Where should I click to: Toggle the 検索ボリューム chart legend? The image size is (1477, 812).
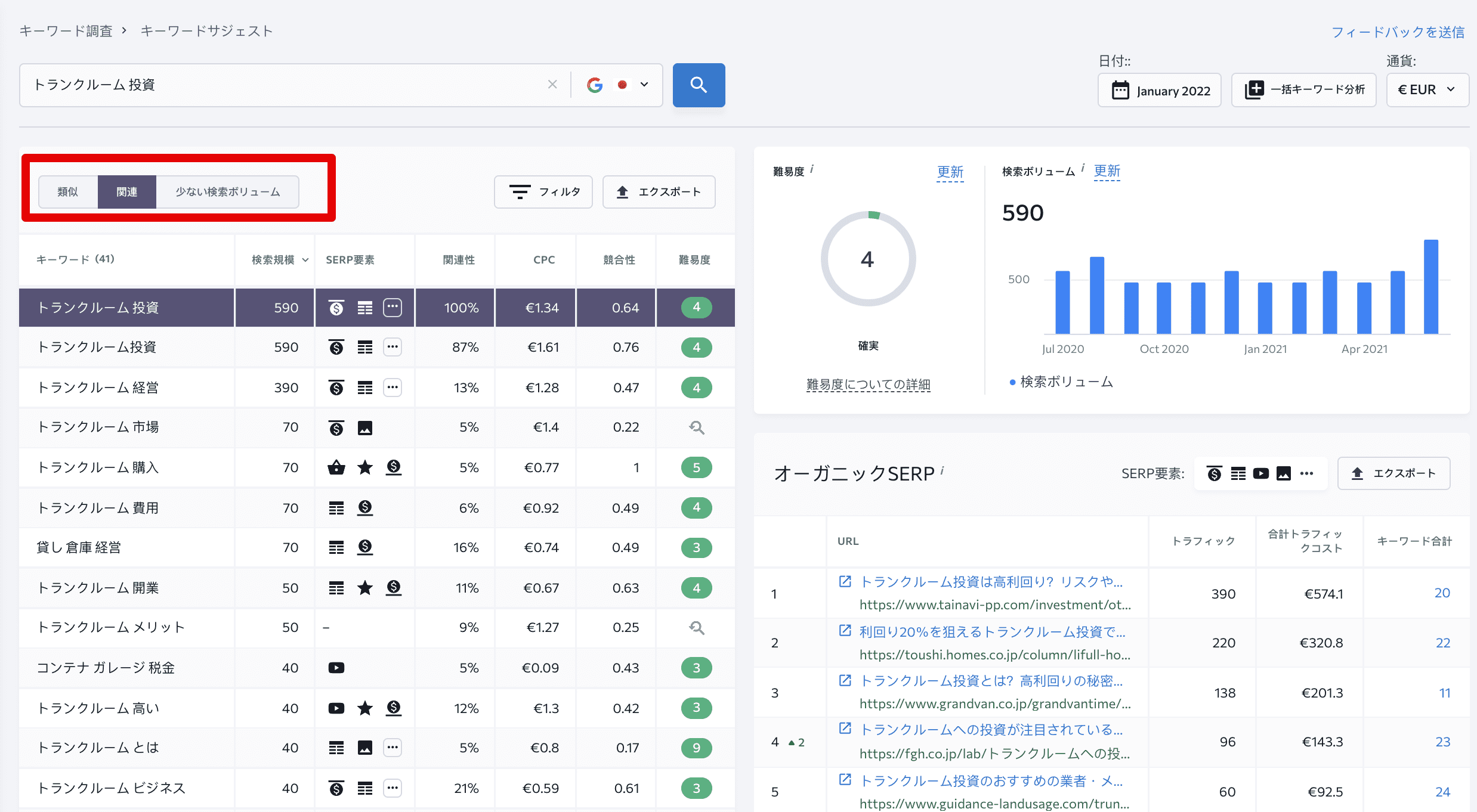1061,382
